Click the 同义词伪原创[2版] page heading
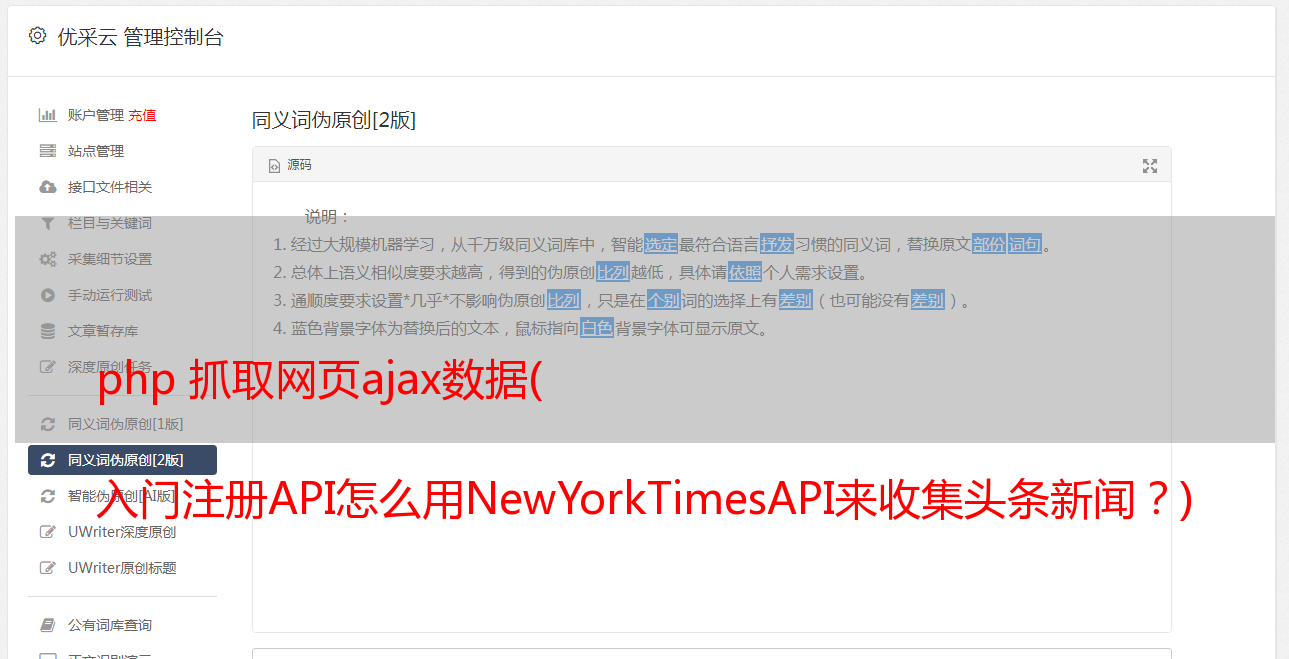This screenshot has height=659, width=1289. (334, 120)
